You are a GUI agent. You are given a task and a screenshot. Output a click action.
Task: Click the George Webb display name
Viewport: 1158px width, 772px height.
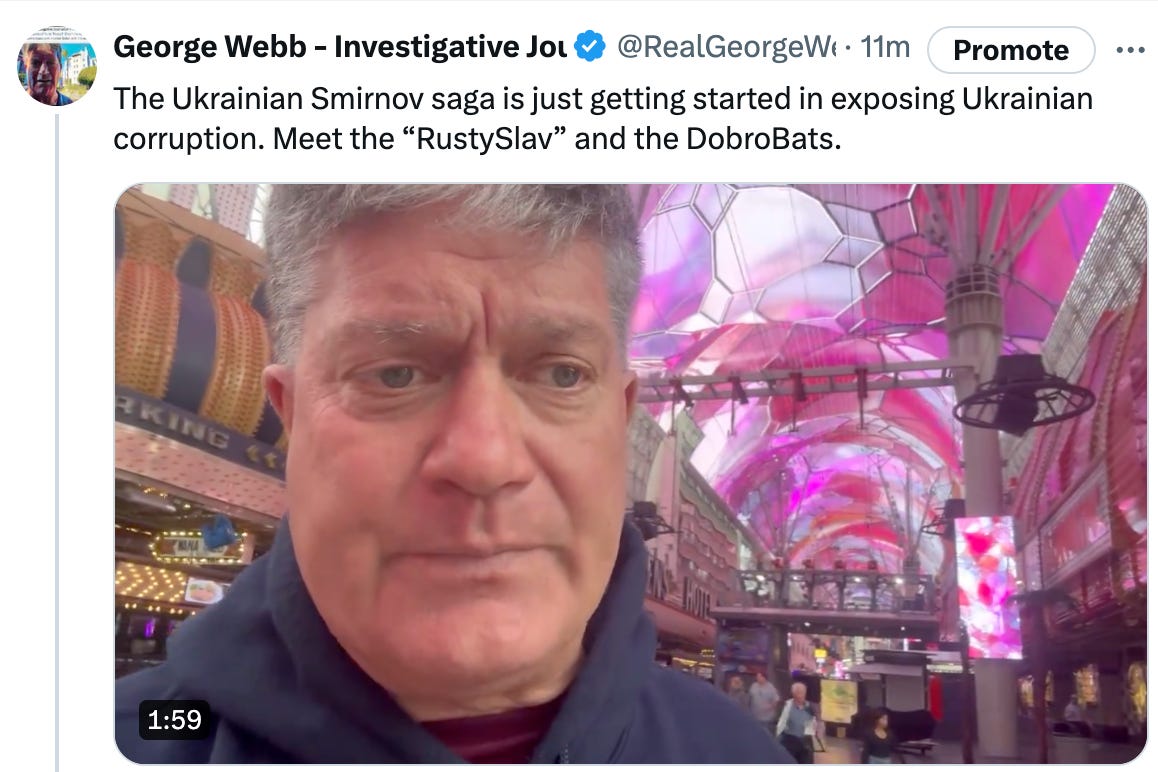340,47
